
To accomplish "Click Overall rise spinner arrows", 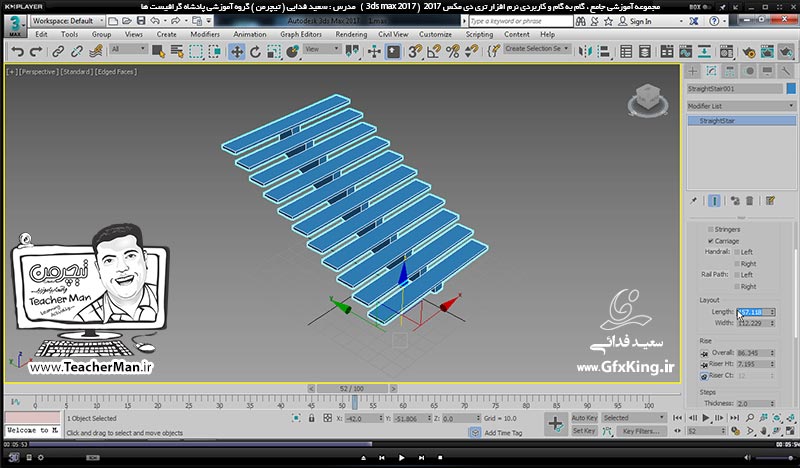I will (772, 353).
